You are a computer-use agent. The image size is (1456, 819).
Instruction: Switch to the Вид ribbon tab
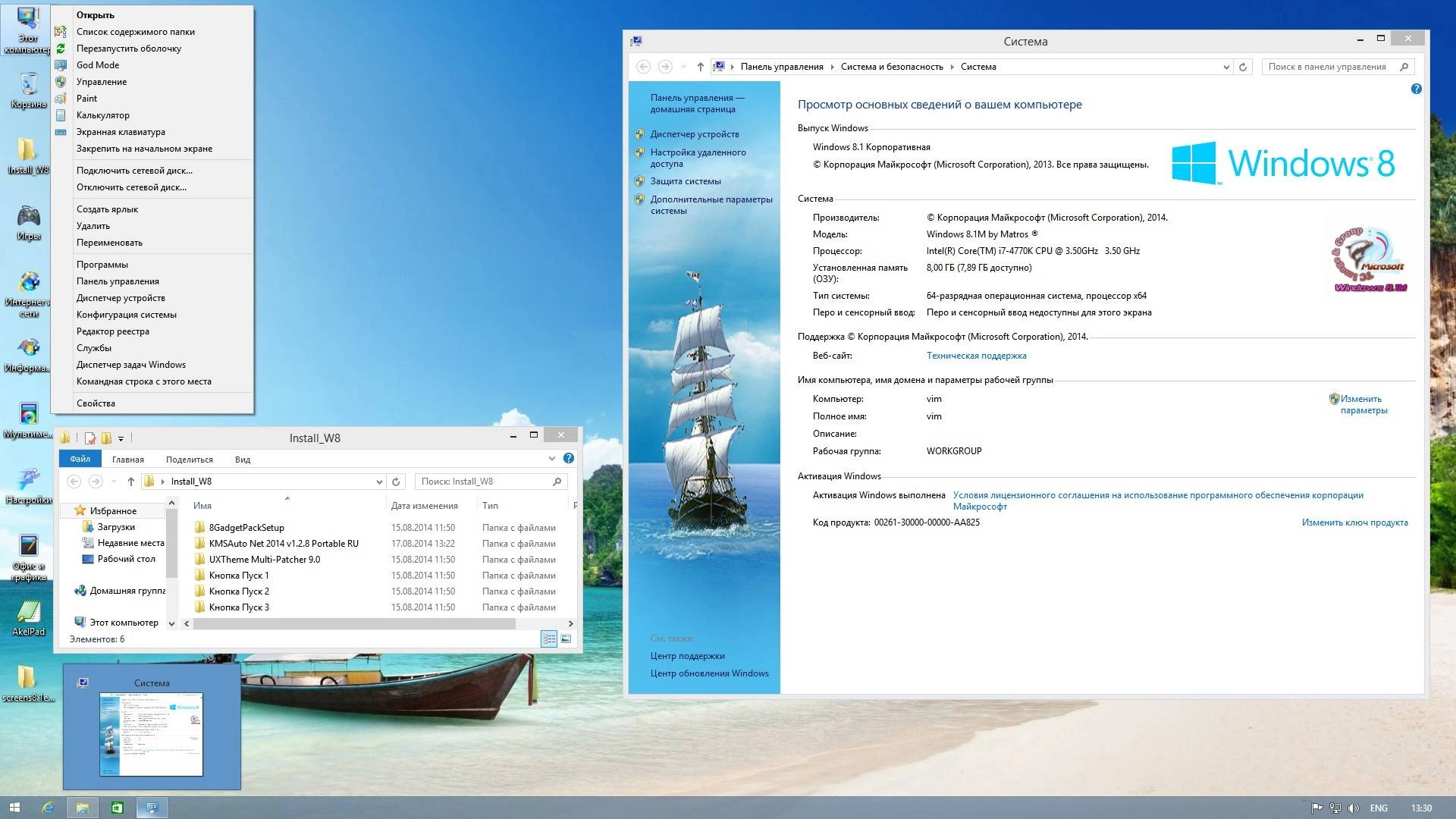click(x=243, y=460)
